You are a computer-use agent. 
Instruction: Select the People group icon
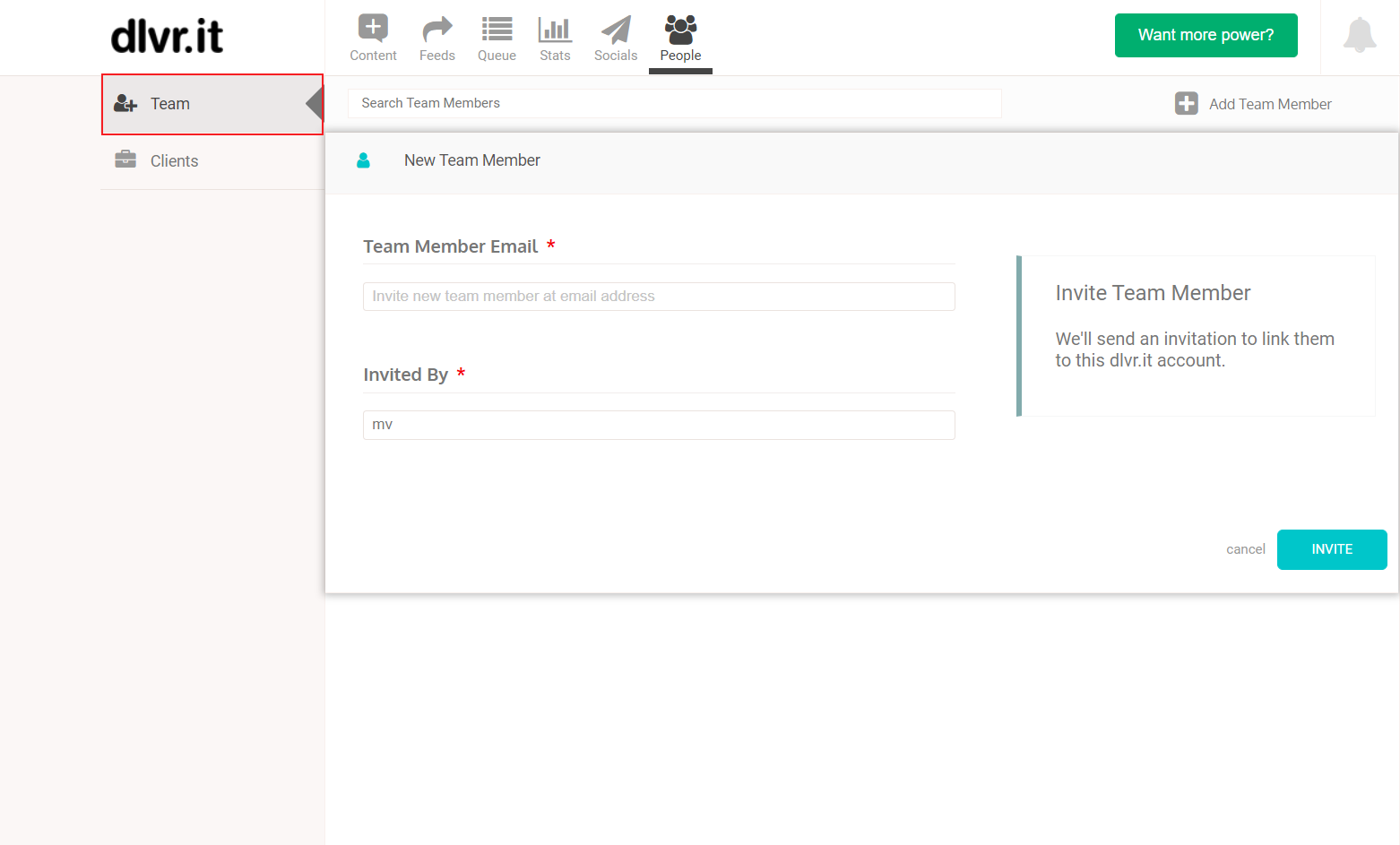680,30
